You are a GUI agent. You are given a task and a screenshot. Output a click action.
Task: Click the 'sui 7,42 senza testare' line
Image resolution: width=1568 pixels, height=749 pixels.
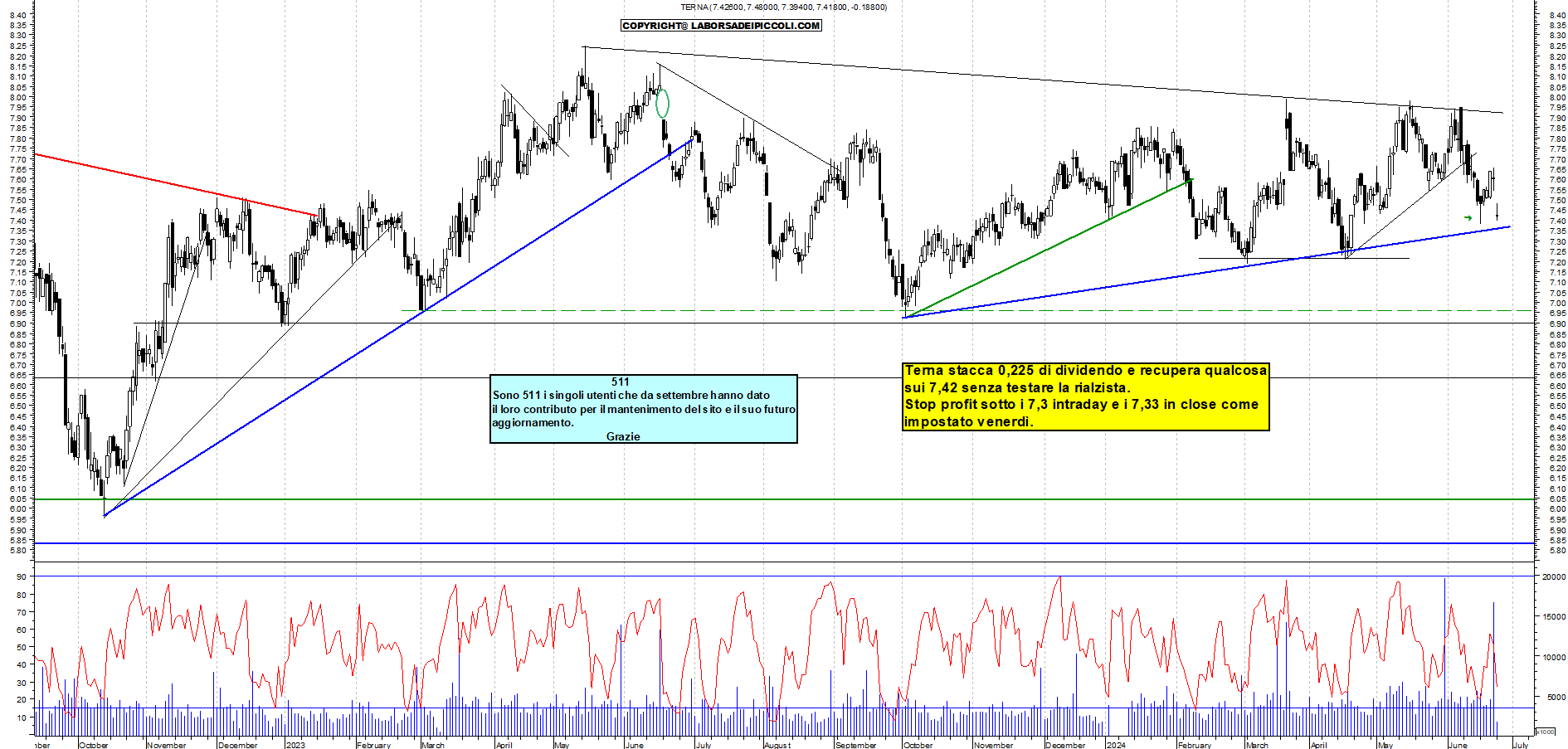click(1018, 387)
